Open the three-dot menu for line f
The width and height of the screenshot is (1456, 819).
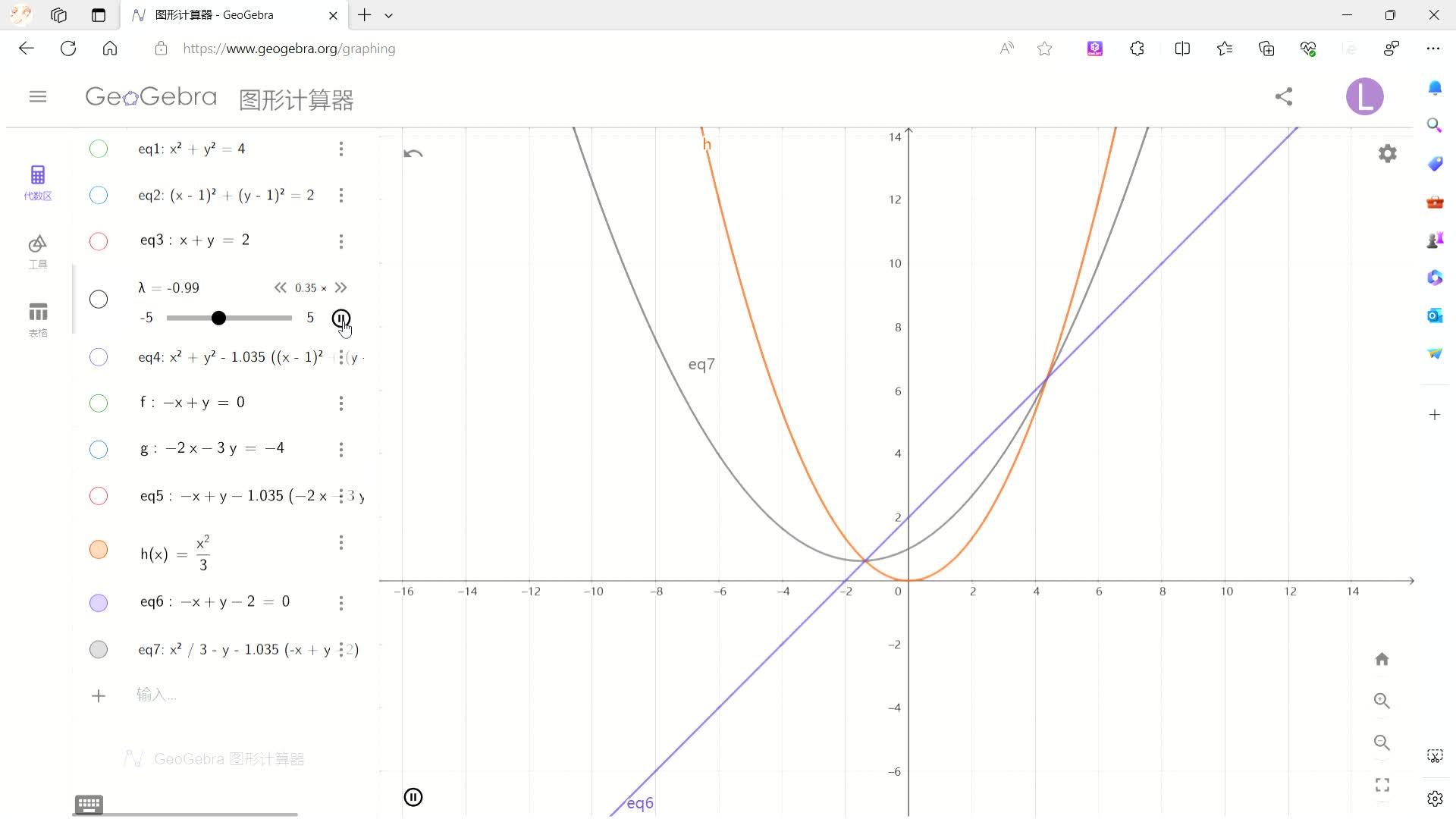click(x=341, y=403)
